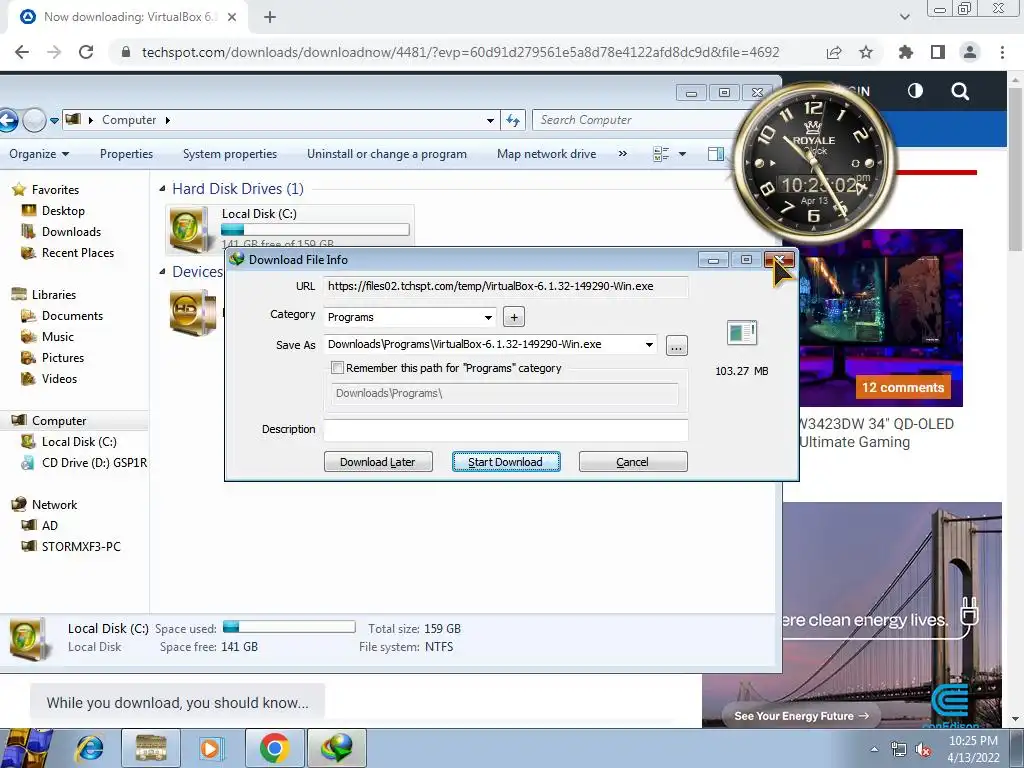Open Desktop in Favorites

[x=63, y=211]
